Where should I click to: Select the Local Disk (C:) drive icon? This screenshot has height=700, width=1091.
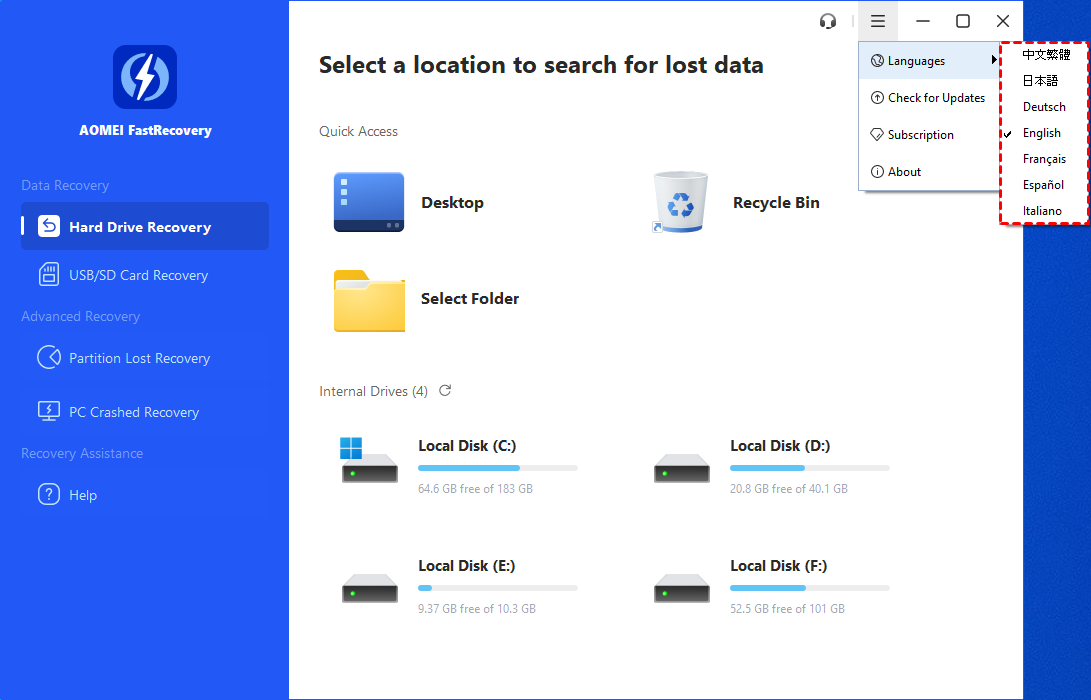point(369,461)
